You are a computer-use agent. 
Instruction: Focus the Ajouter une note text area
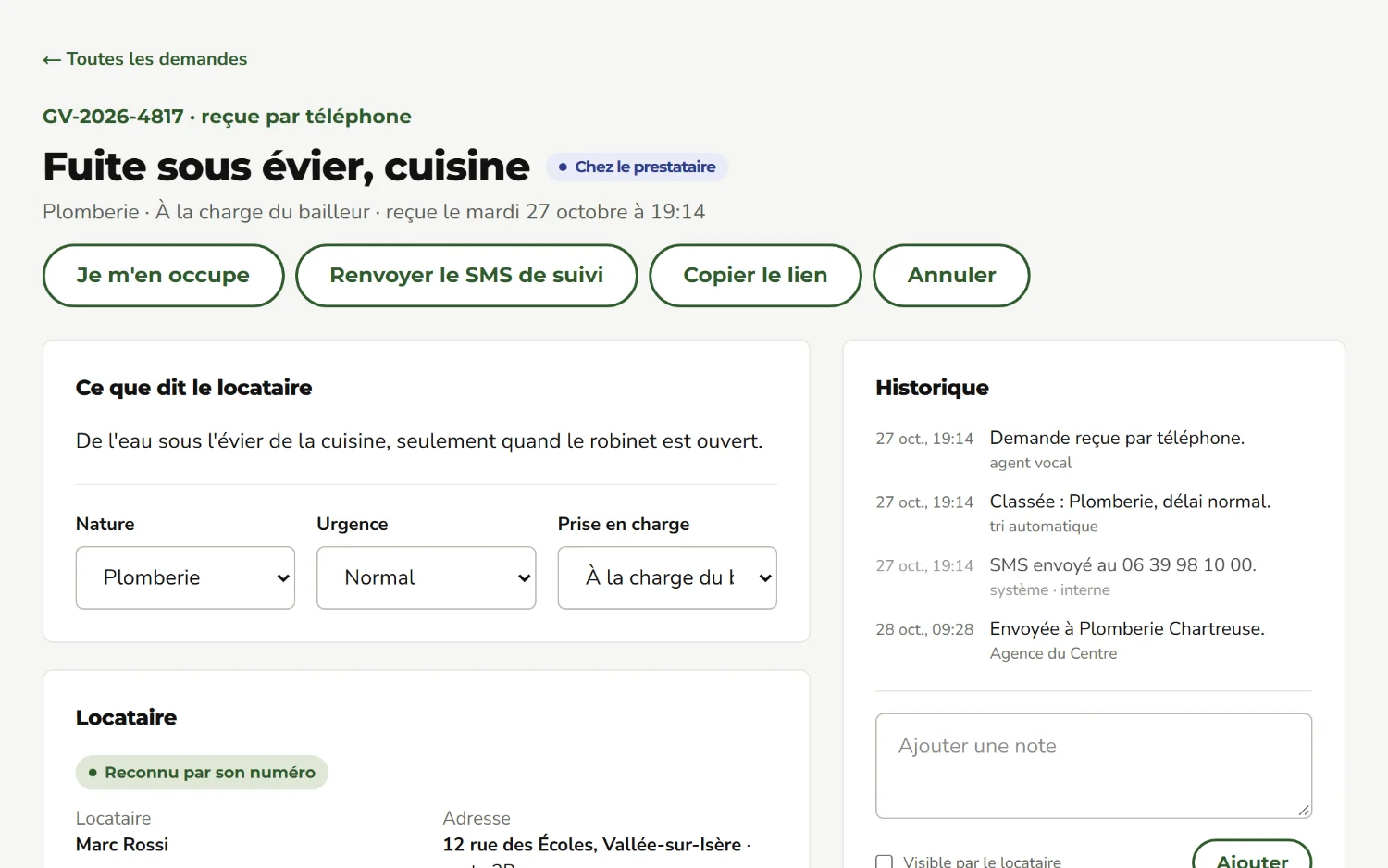pos(1094,766)
